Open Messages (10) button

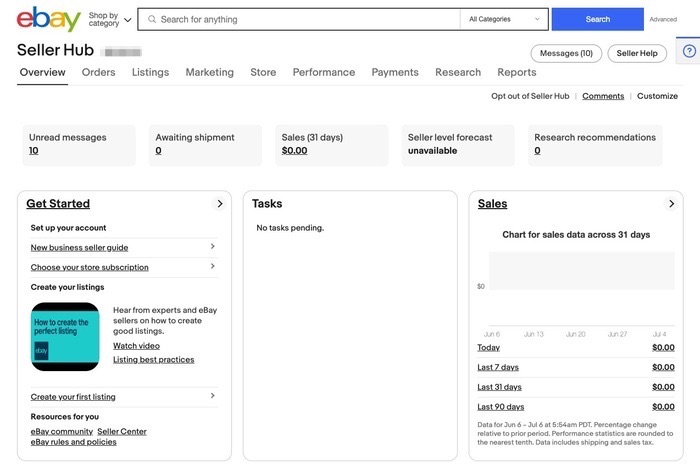click(565, 53)
